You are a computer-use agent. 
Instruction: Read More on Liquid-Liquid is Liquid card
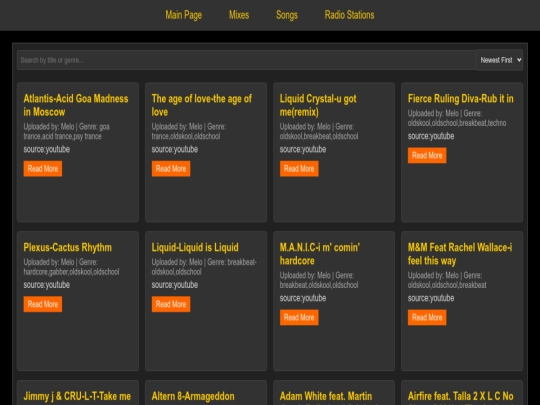(x=171, y=304)
